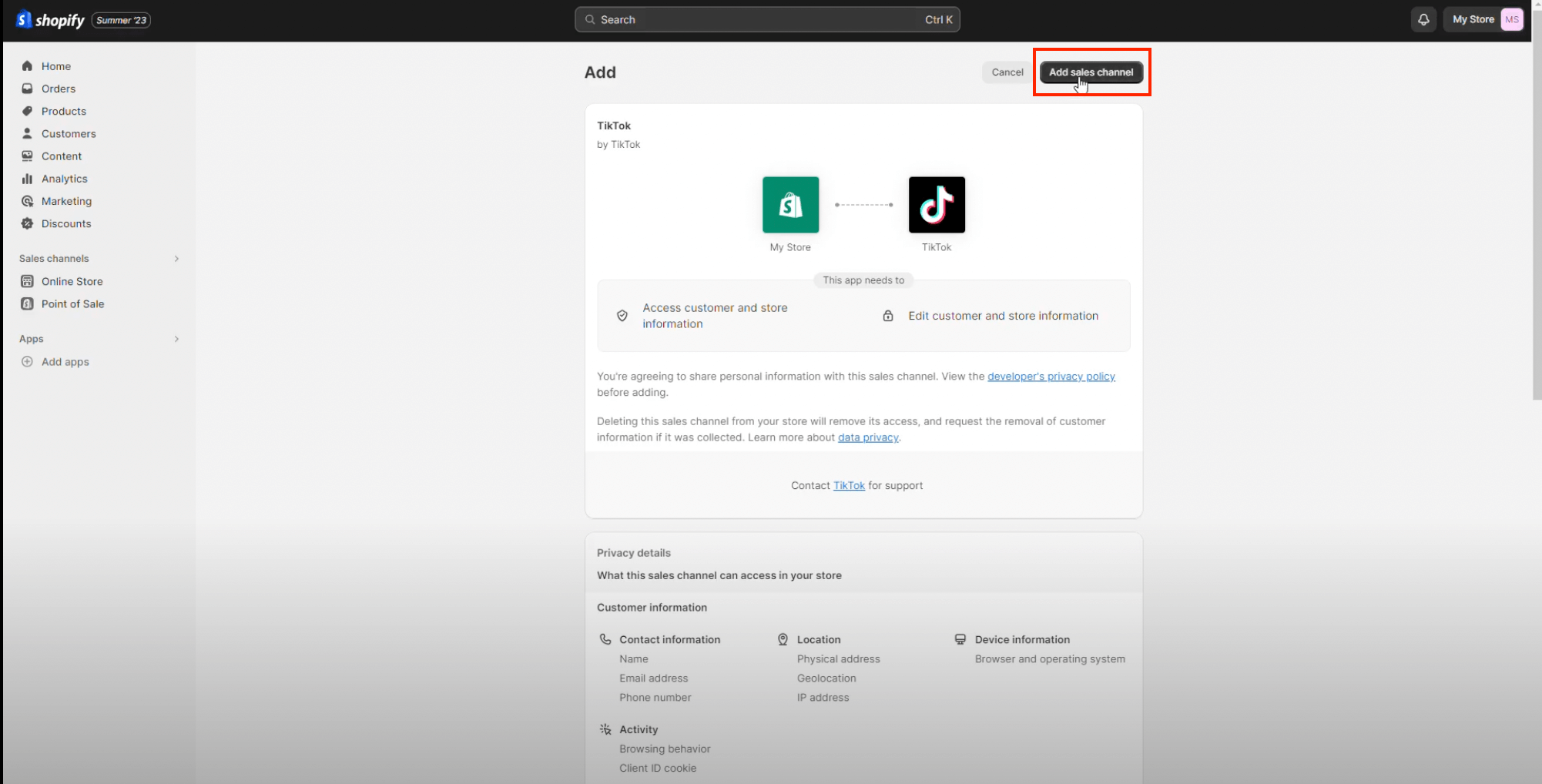The height and width of the screenshot is (784, 1542).
Task: Click the Point of Sale icon
Action: (x=27, y=303)
